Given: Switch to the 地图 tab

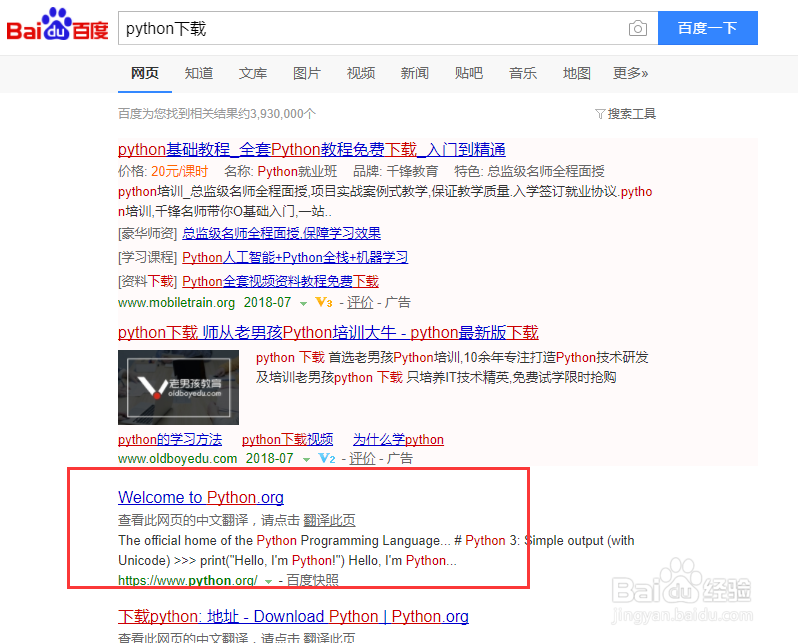Looking at the screenshot, I should point(577,73).
